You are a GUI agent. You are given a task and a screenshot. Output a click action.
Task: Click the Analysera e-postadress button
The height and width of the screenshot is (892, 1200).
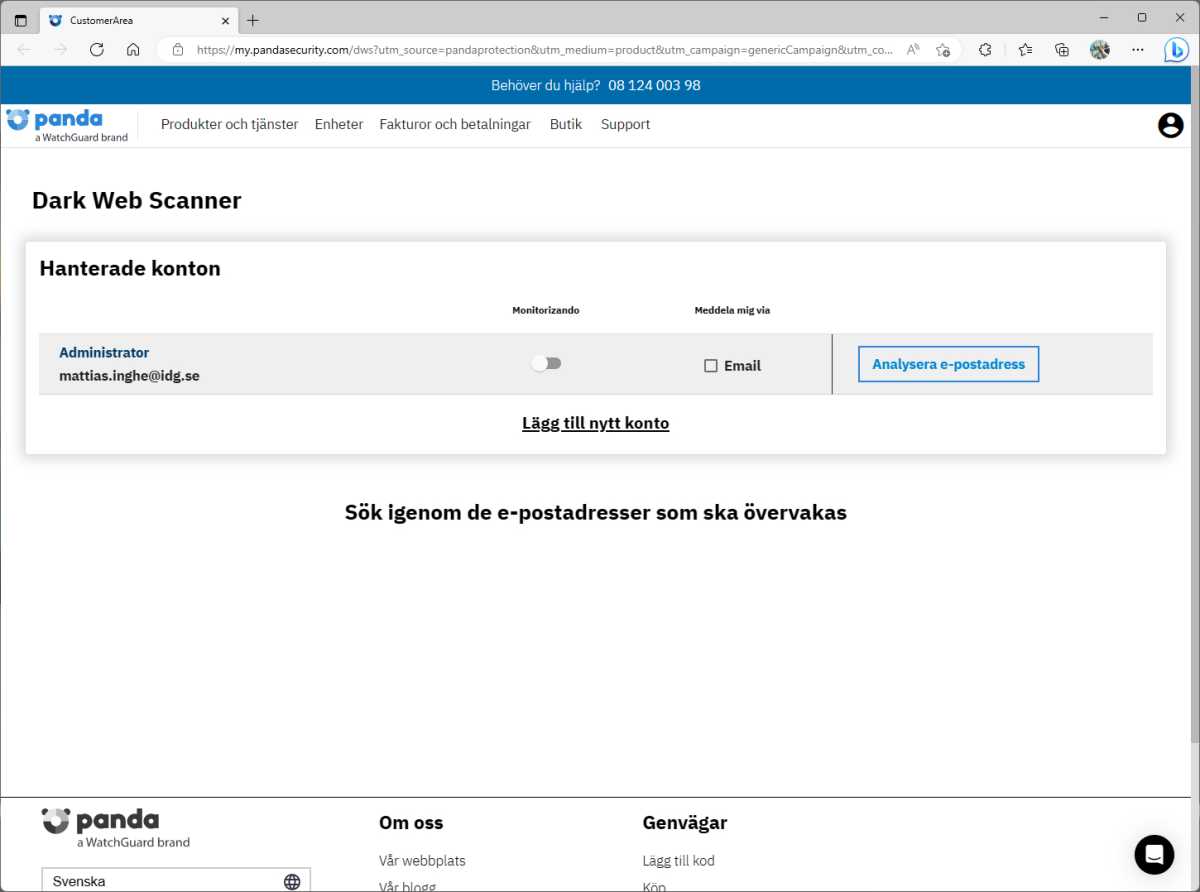coord(948,364)
